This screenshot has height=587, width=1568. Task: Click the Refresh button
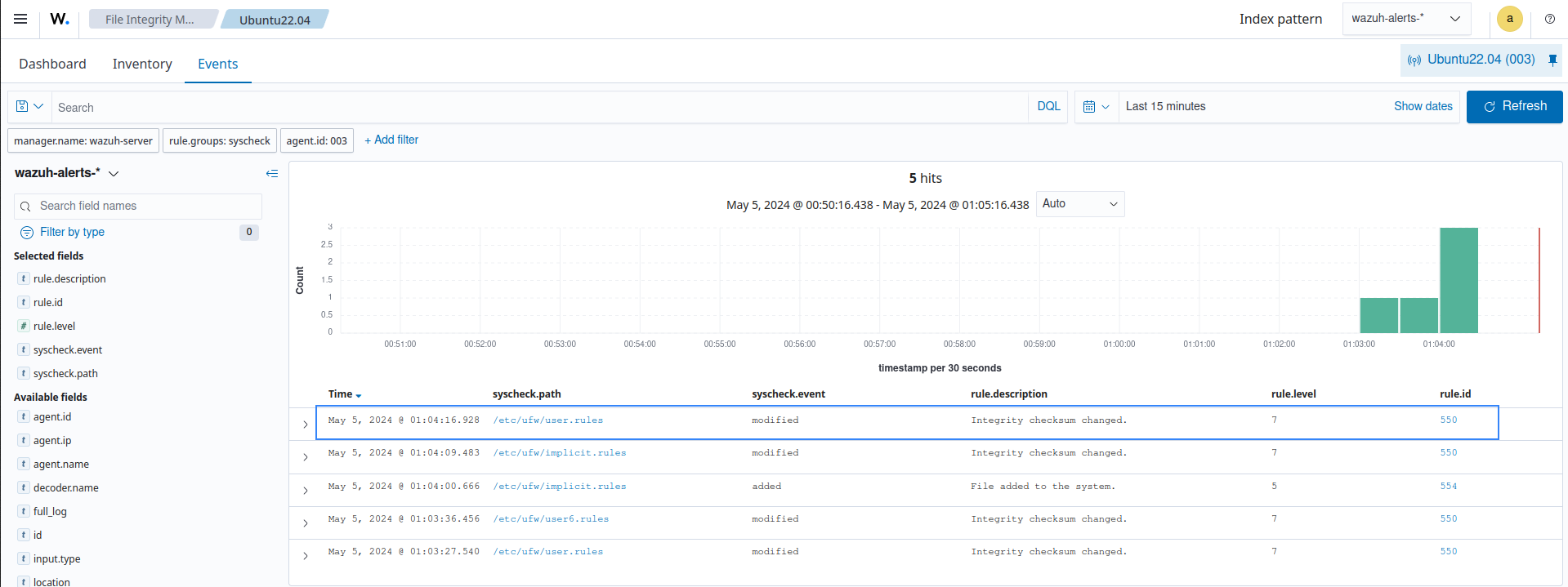(1514, 107)
